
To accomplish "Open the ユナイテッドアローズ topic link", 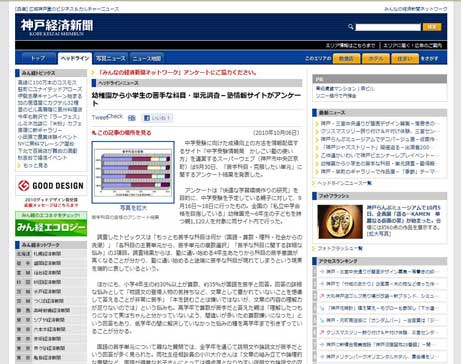I will pyautogui.click(x=50, y=89).
